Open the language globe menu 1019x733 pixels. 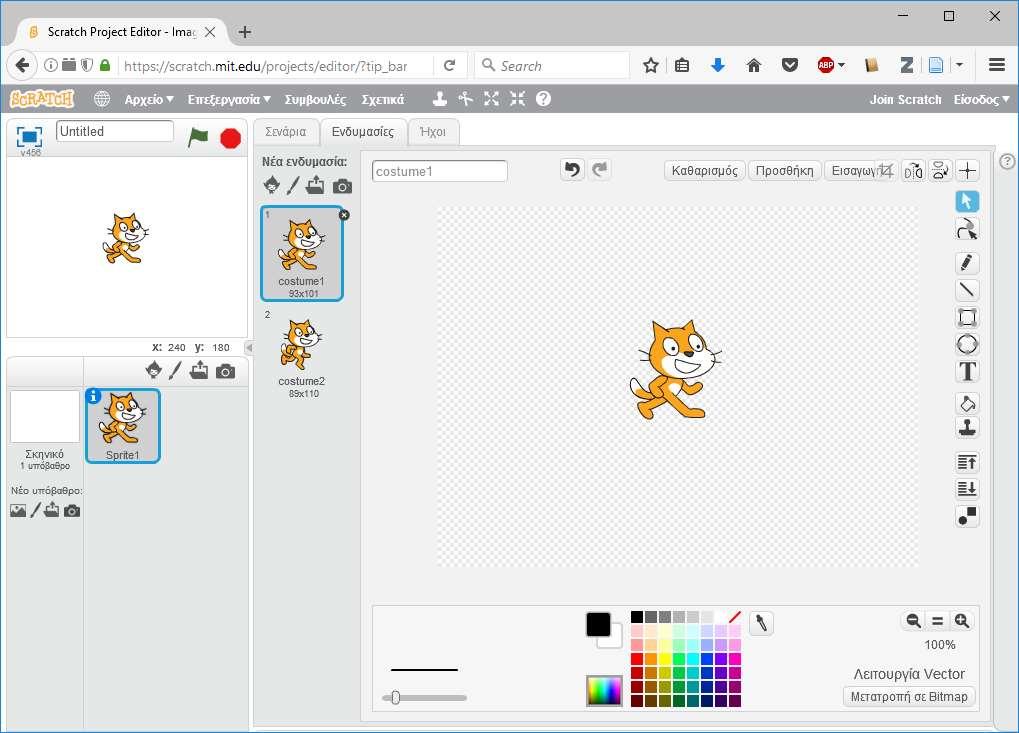pyautogui.click(x=101, y=99)
